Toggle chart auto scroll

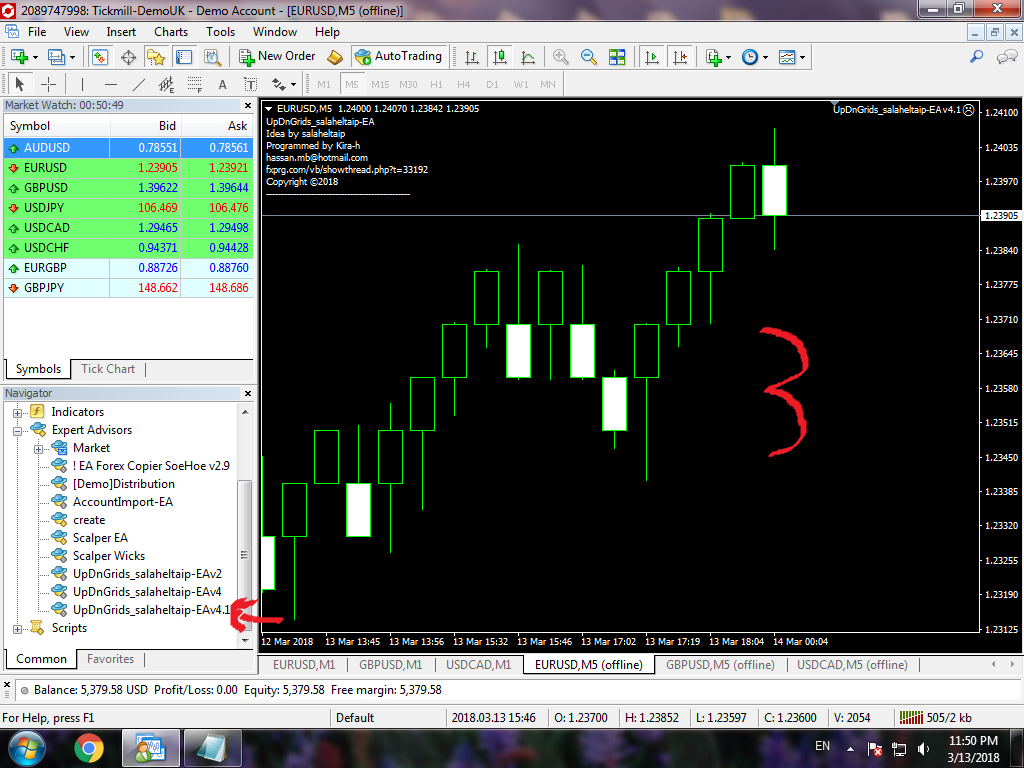click(651, 57)
